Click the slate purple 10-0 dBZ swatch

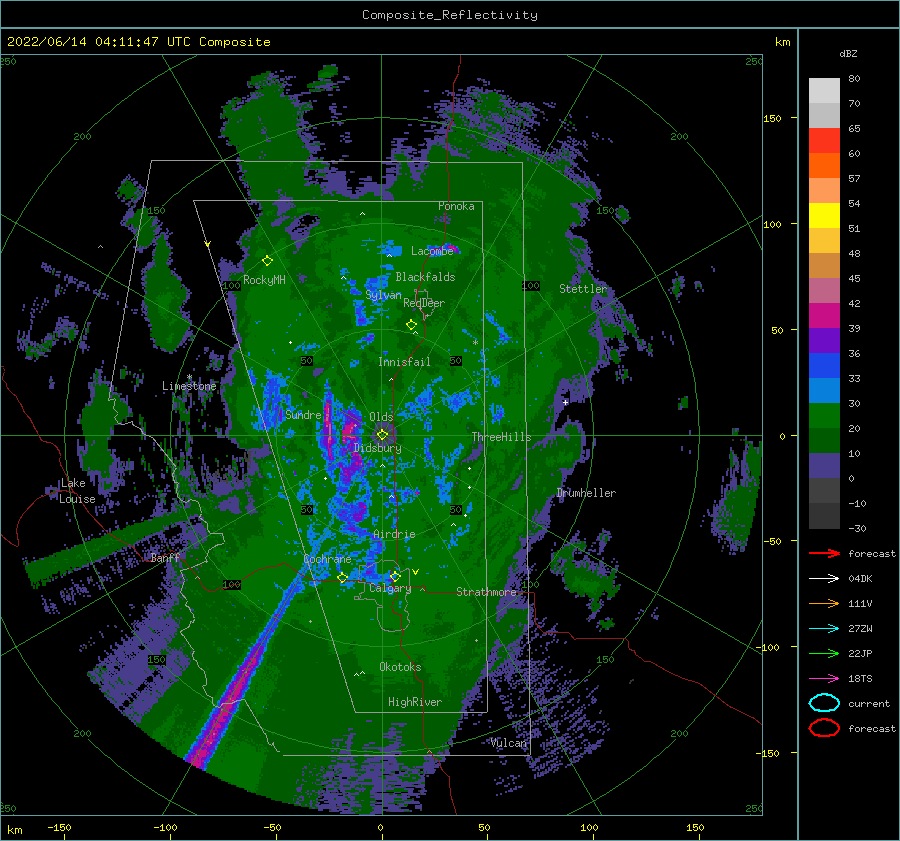(824, 466)
